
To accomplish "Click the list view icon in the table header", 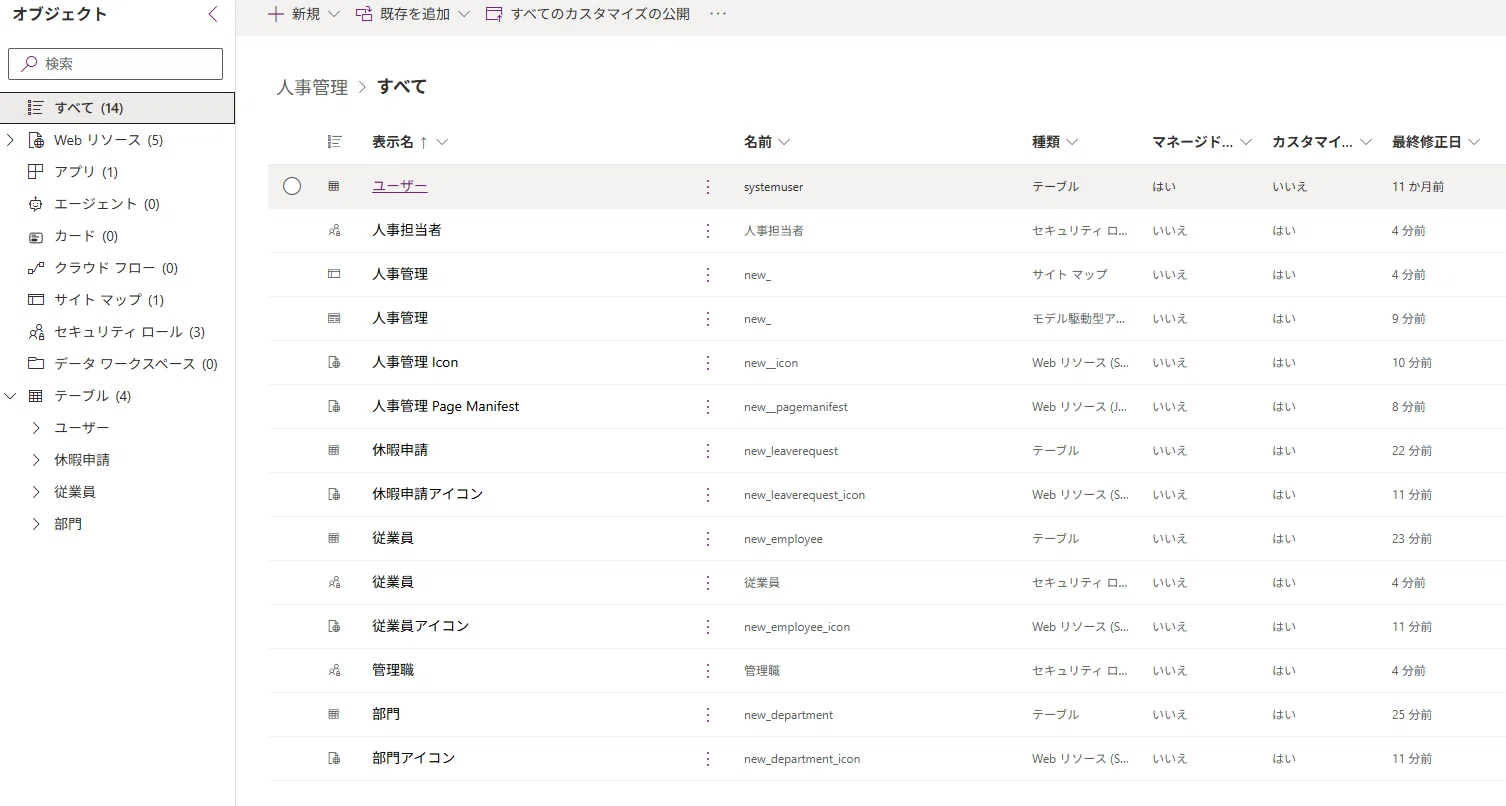I will (x=335, y=142).
